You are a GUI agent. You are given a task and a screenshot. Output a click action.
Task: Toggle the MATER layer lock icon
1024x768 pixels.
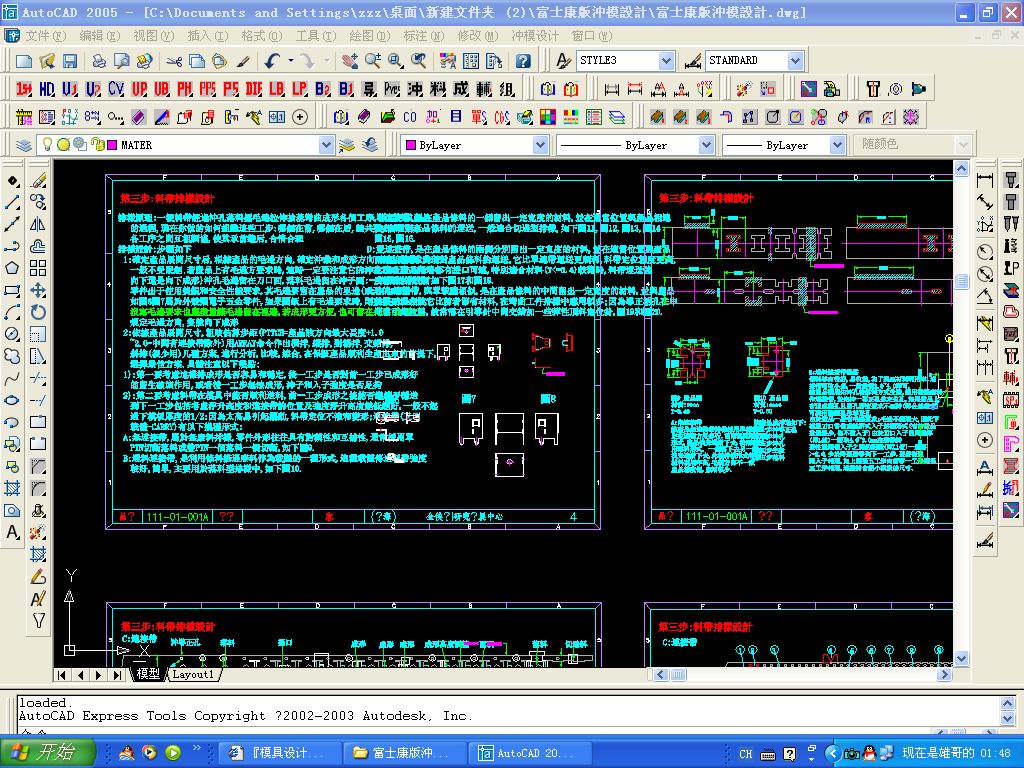tap(97, 145)
